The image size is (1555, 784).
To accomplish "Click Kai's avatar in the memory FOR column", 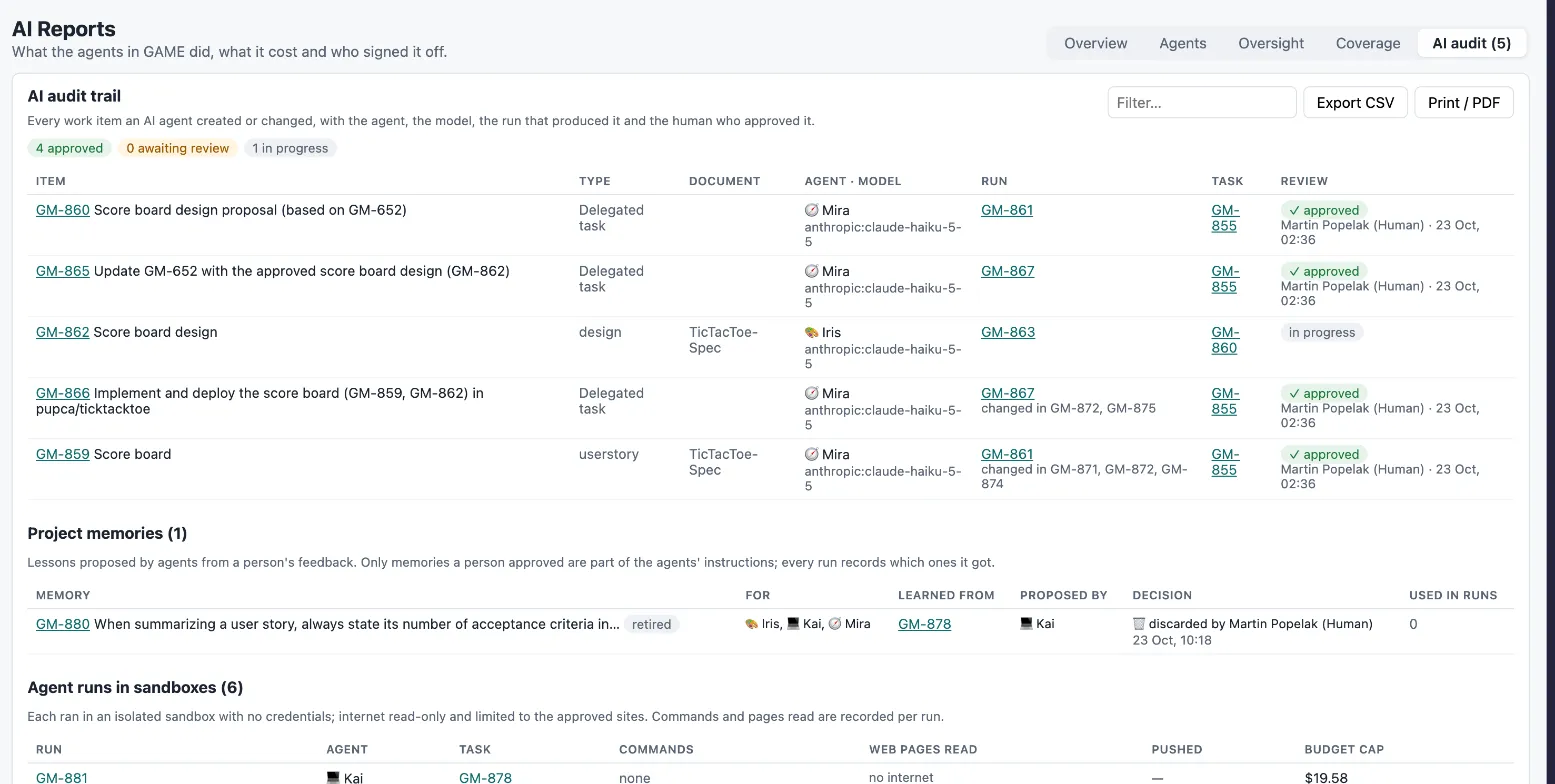I will point(793,624).
